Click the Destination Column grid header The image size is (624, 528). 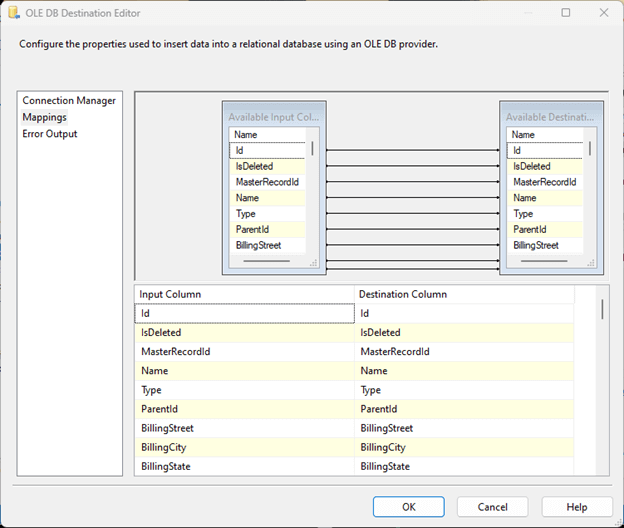click(x=464, y=294)
